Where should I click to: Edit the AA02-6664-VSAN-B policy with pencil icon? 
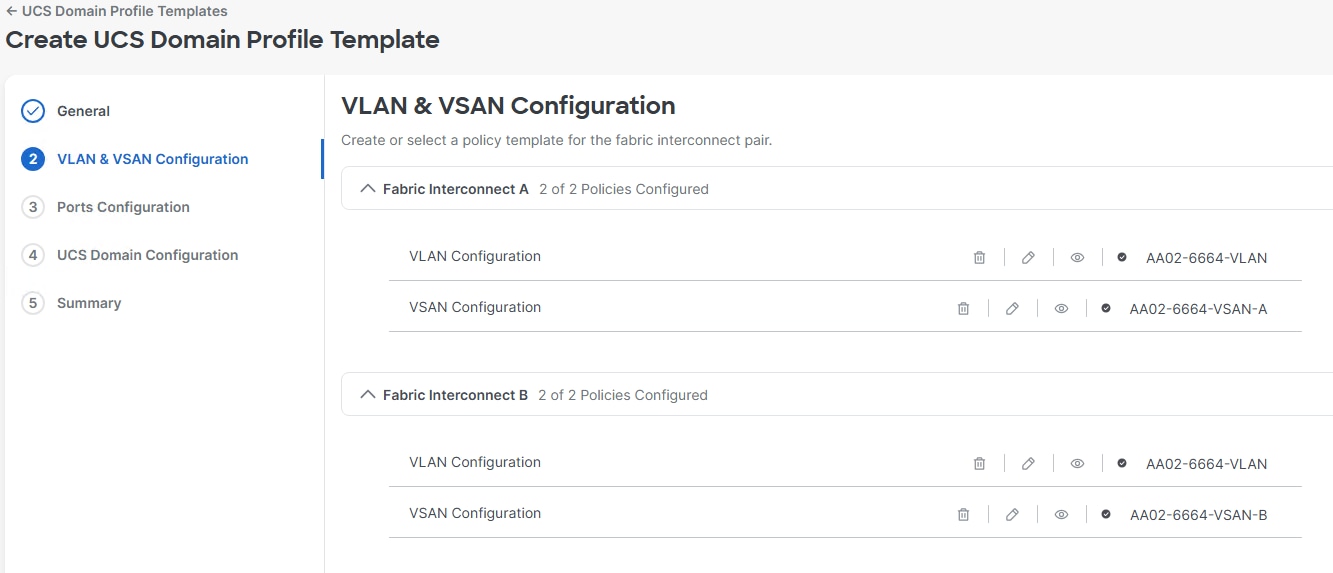pyautogui.click(x=1012, y=514)
